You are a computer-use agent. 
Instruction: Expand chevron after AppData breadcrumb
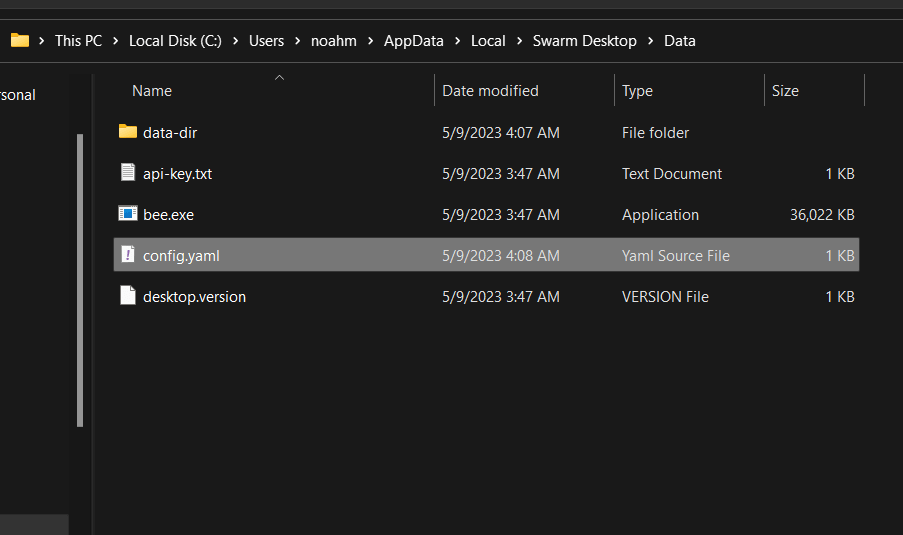pos(458,41)
